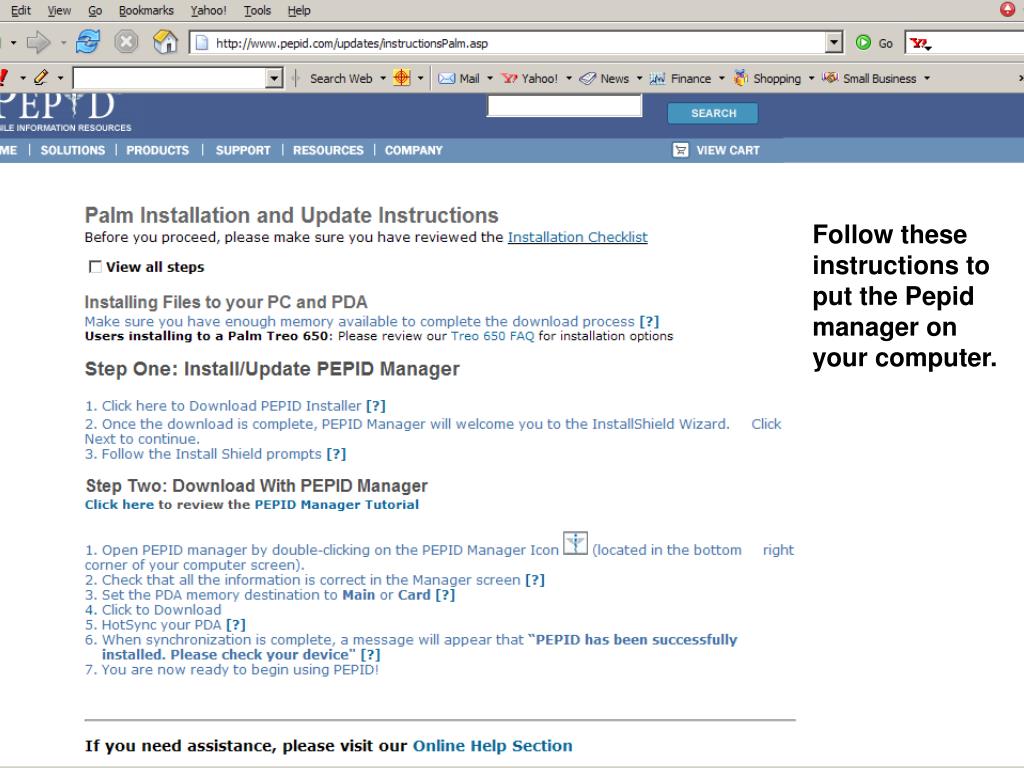Viewport: 1024px width, 768px height.
Task: Expand the Shopping dropdown arrow
Action: point(811,78)
